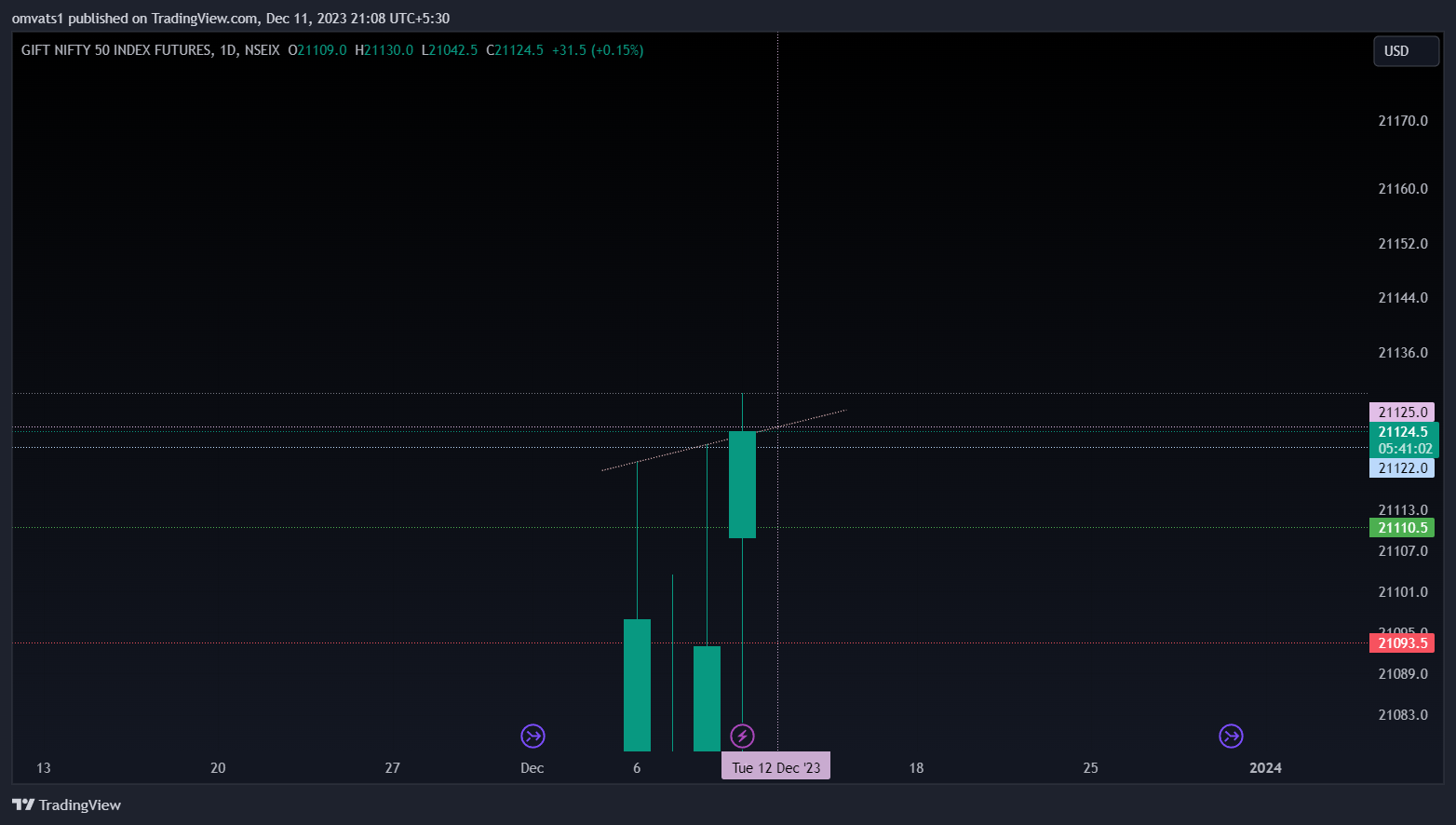This screenshot has height=825, width=1456.
Task: Click the red 21093.5 price label
Action: pos(1402,643)
